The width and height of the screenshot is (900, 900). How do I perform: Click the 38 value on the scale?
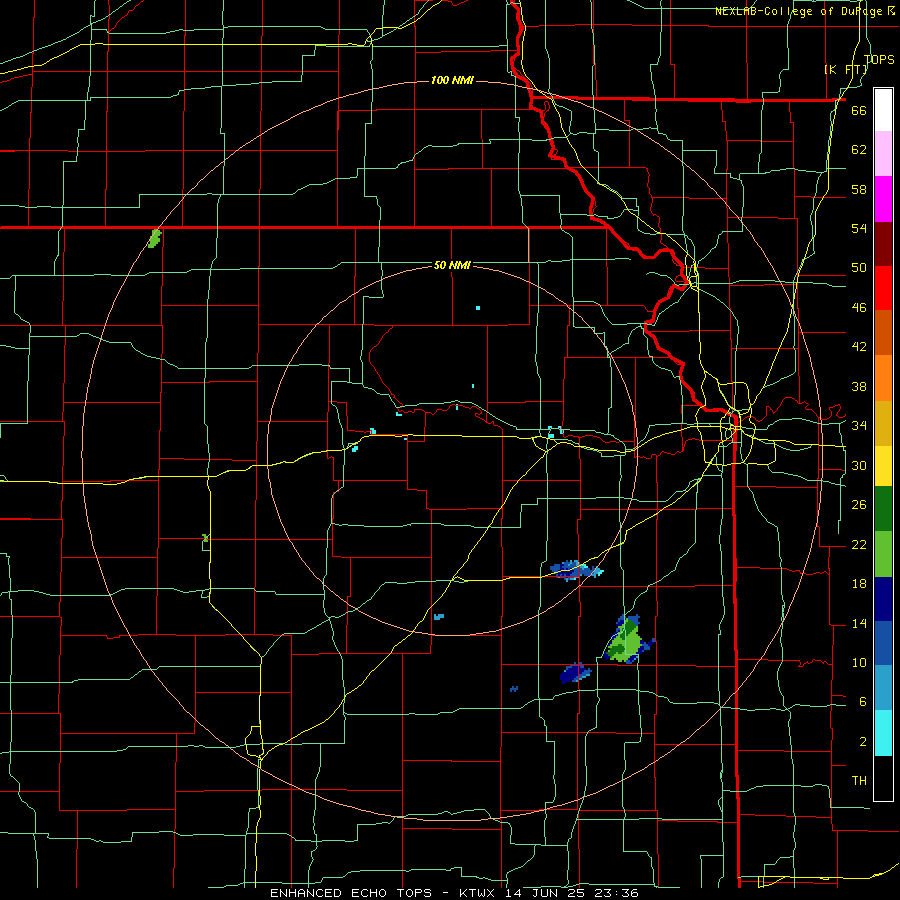(x=859, y=386)
